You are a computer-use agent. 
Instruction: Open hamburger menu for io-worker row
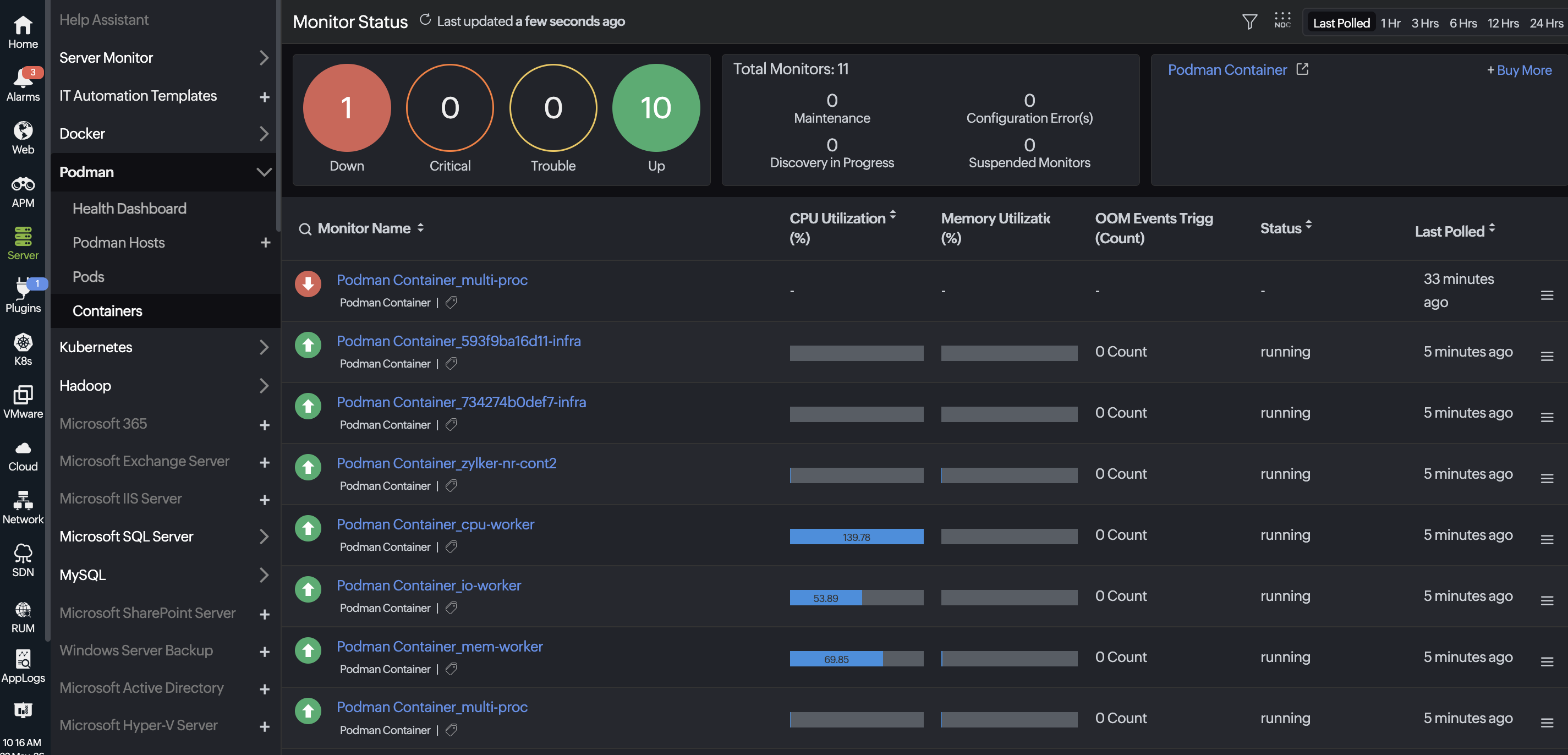click(x=1547, y=600)
